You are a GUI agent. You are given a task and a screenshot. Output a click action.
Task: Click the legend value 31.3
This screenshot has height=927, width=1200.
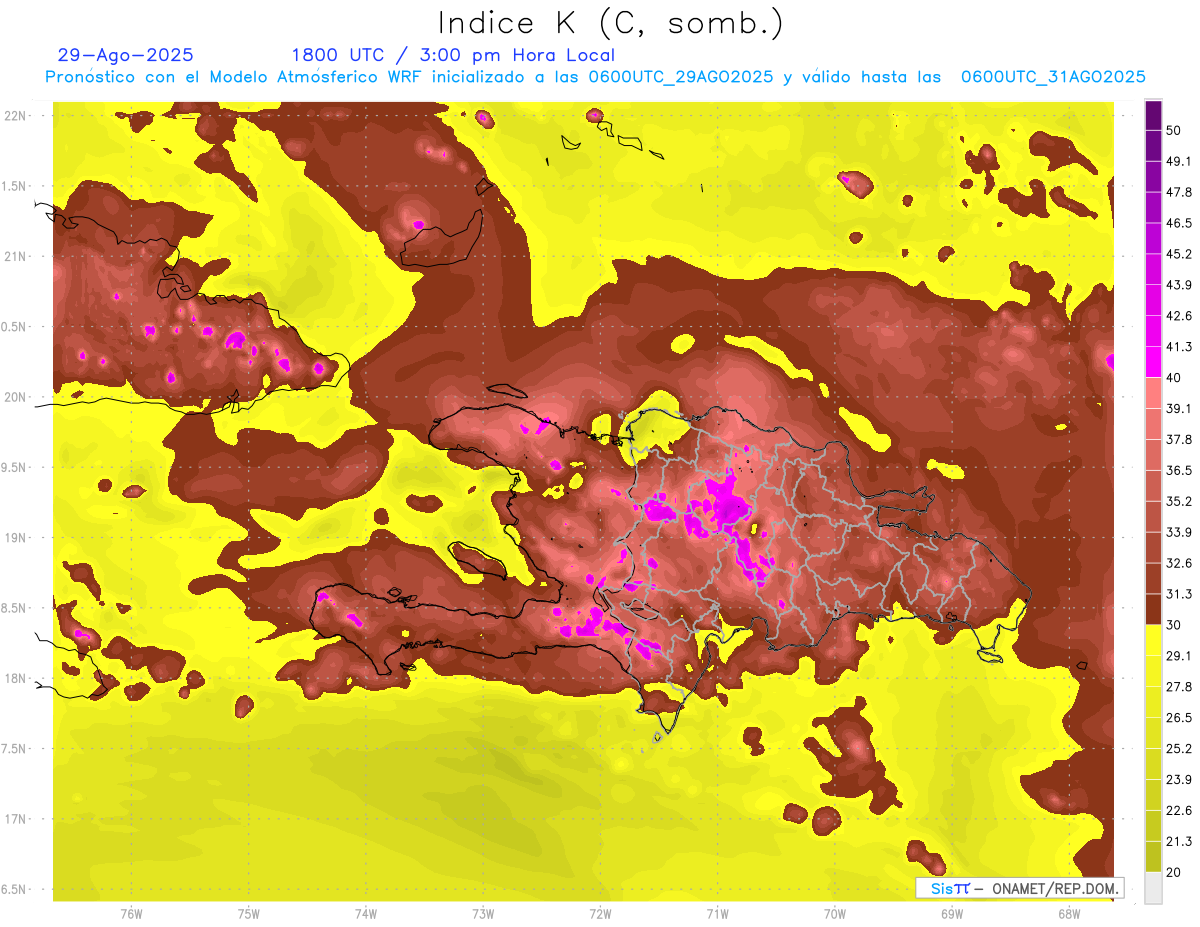tap(1179, 594)
